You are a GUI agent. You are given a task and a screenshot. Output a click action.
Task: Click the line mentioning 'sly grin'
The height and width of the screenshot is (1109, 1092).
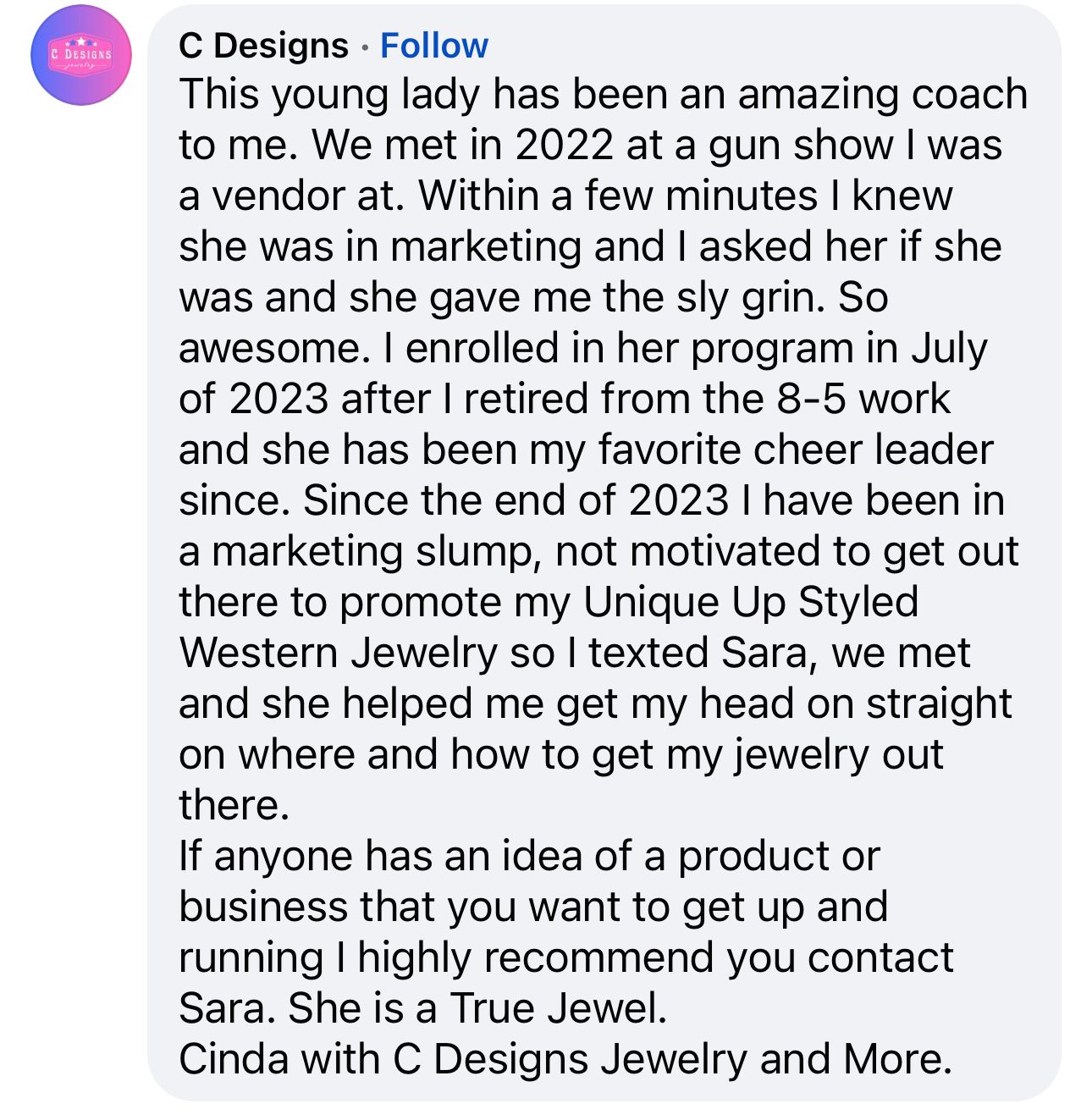click(532, 297)
